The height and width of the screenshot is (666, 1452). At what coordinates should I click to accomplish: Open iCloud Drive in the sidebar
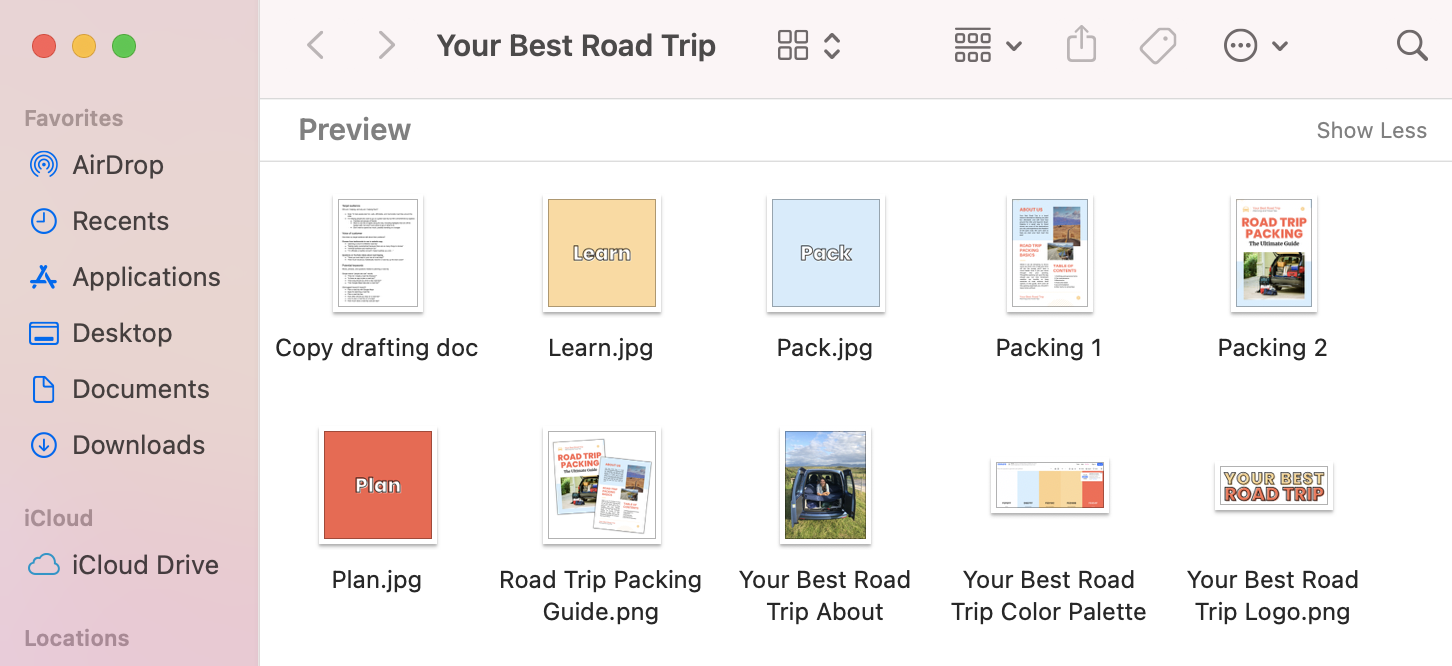pos(145,565)
